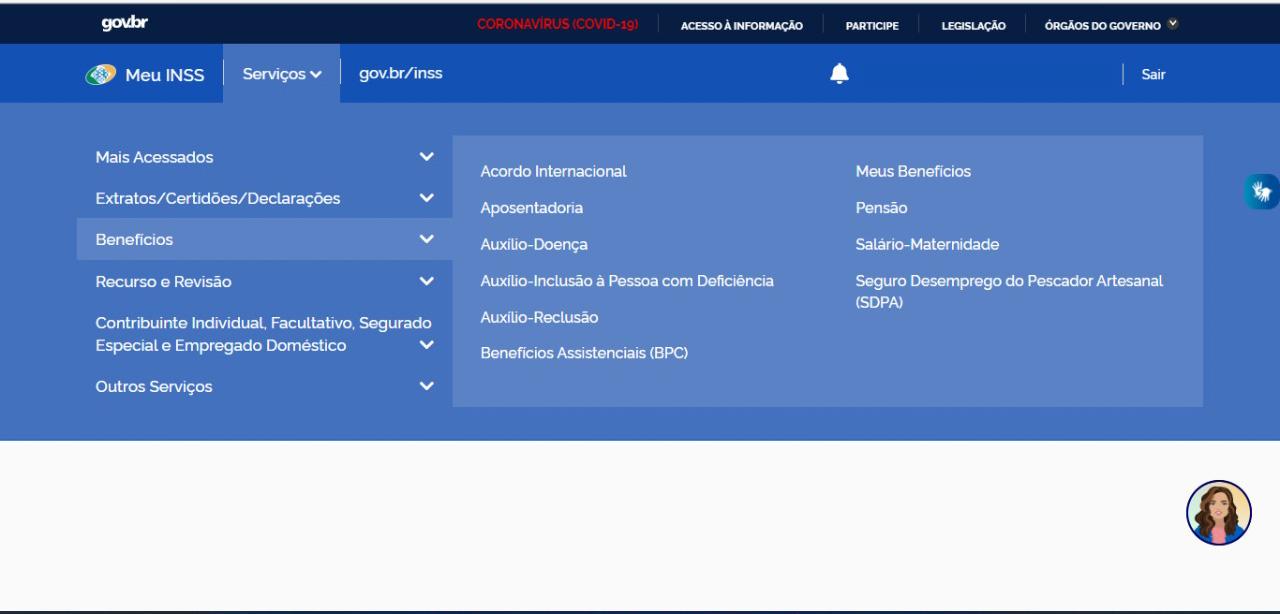Select Contribuinte Individual, Facultativo category
Image resolution: width=1280 pixels, height=614 pixels.
[x=263, y=334]
